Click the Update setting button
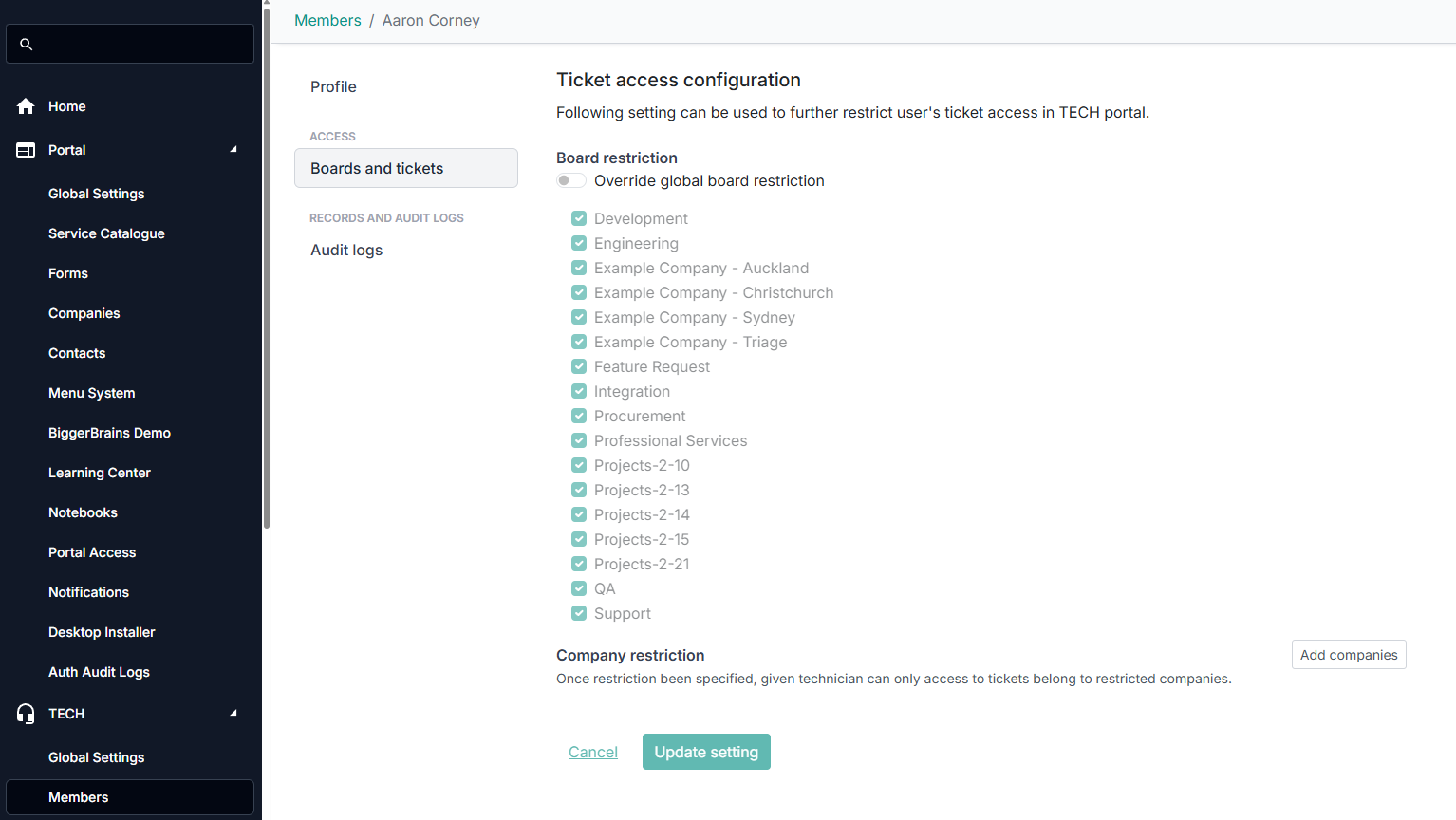This screenshot has width=1456, height=820. (x=706, y=752)
